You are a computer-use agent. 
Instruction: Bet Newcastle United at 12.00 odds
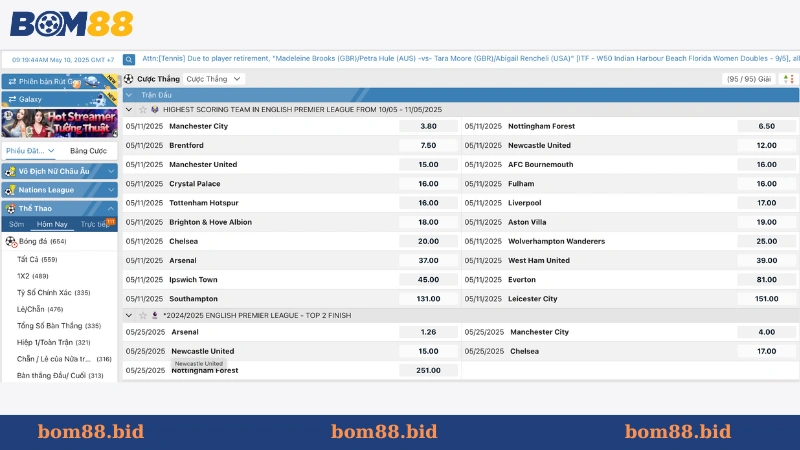[x=766, y=145]
